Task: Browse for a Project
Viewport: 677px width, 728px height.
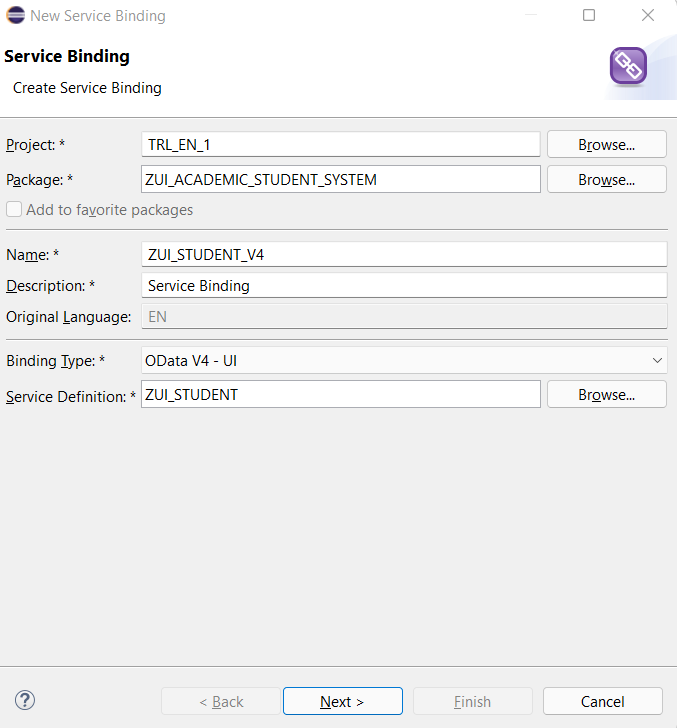Action: tap(606, 144)
